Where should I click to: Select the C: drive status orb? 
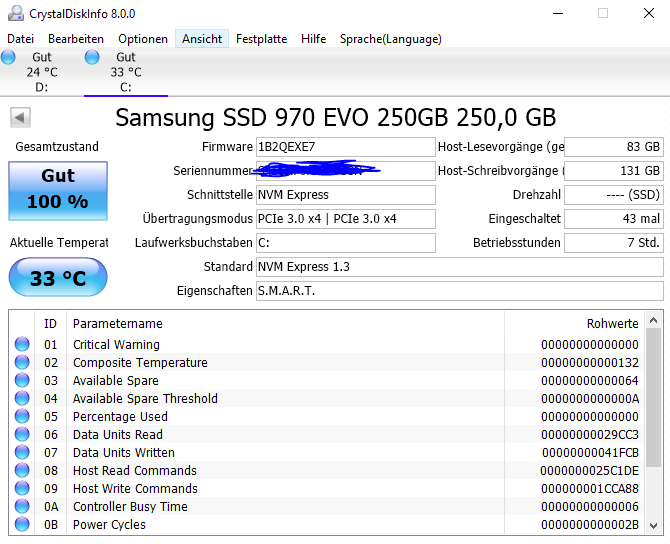tap(92, 57)
